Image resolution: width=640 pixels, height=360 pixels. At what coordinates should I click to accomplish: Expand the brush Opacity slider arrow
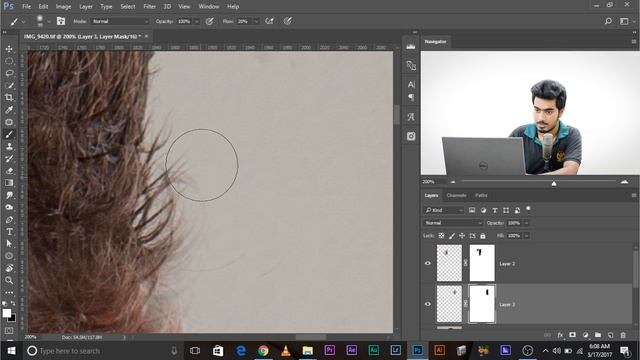click(x=196, y=21)
